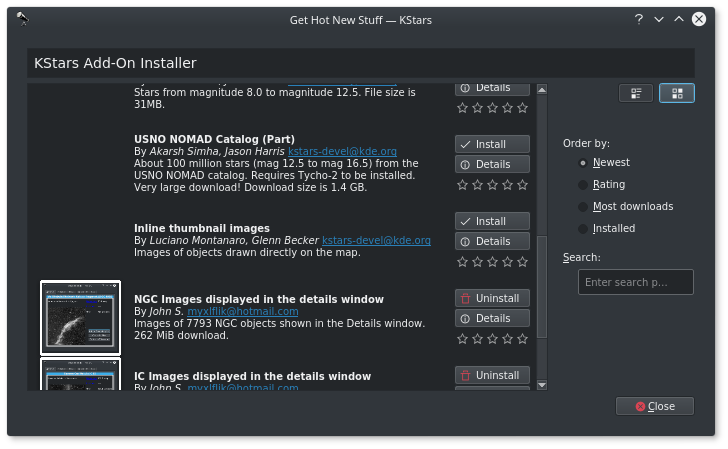Select the 'USNO NOMAD Catalog (Part)' title
Viewport: 728px width, 449px height.
pos(214,139)
